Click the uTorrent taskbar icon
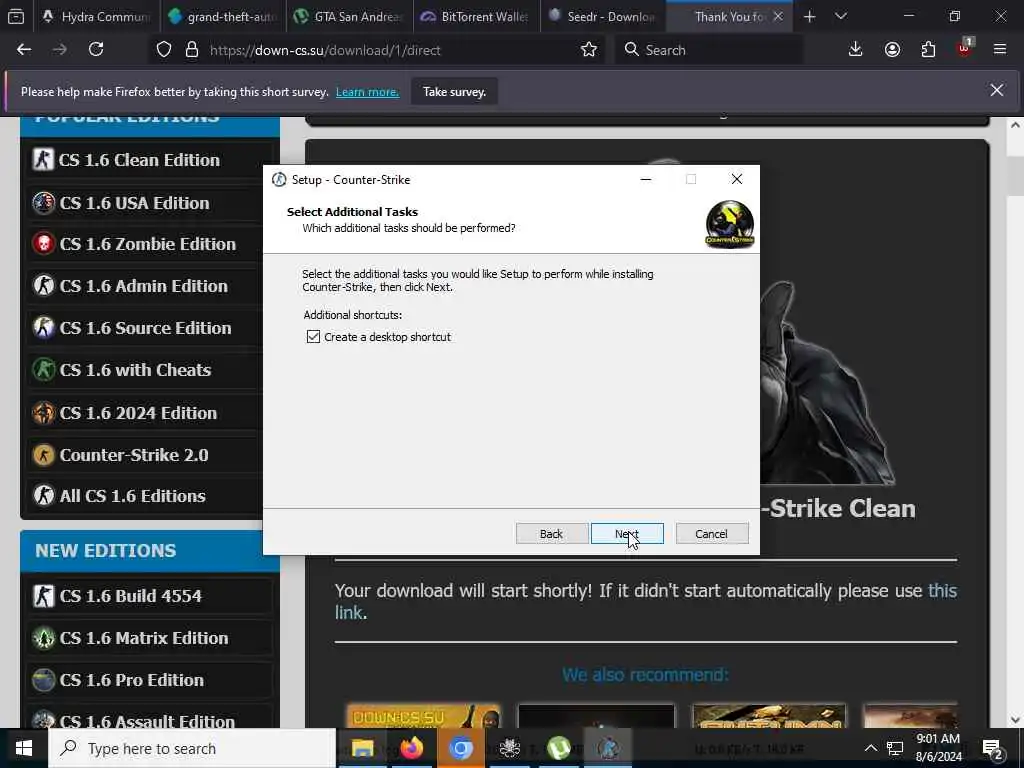The image size is (1024, 768). 559,748
